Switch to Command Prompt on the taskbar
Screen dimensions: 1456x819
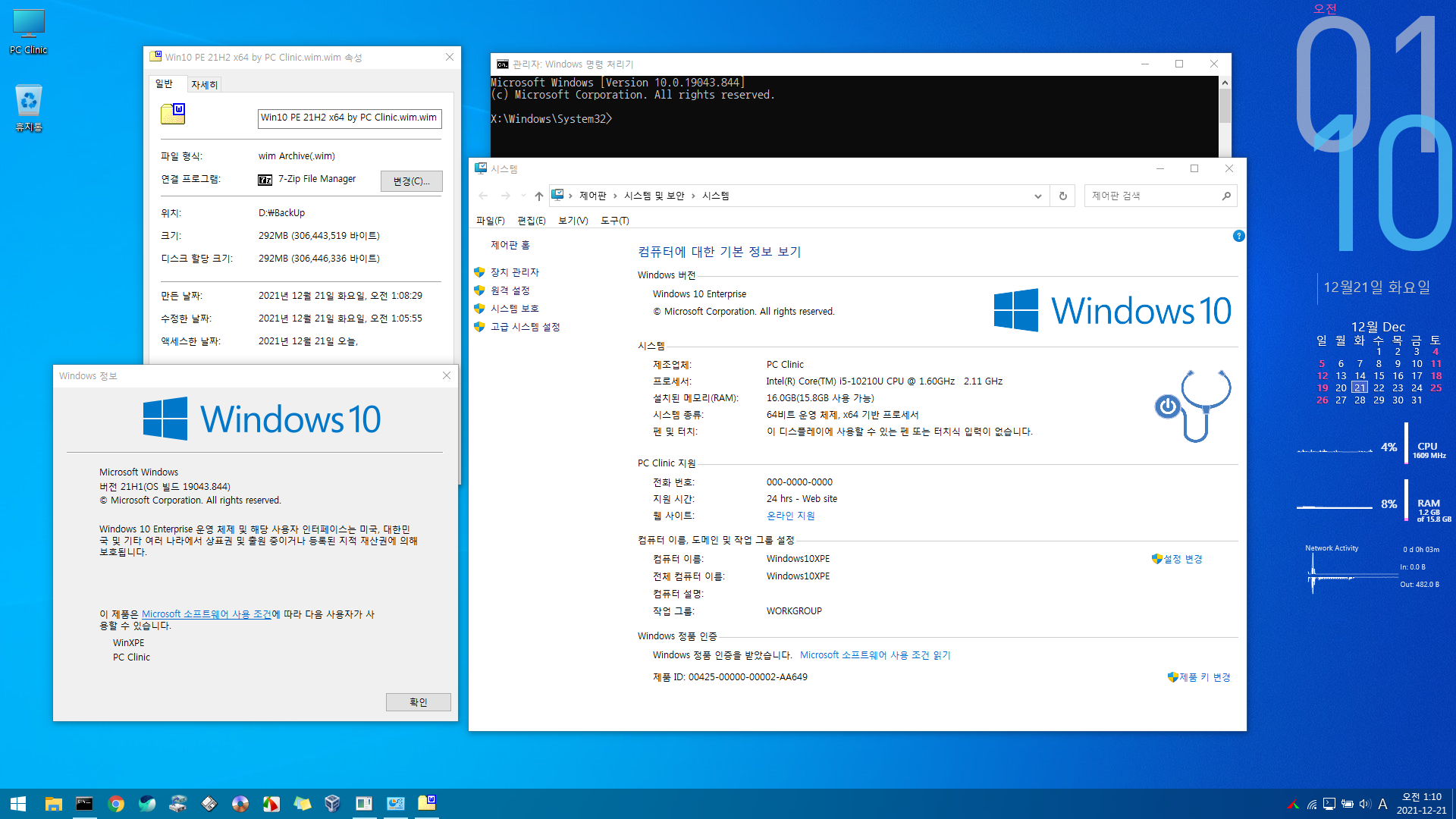[84, 804]
